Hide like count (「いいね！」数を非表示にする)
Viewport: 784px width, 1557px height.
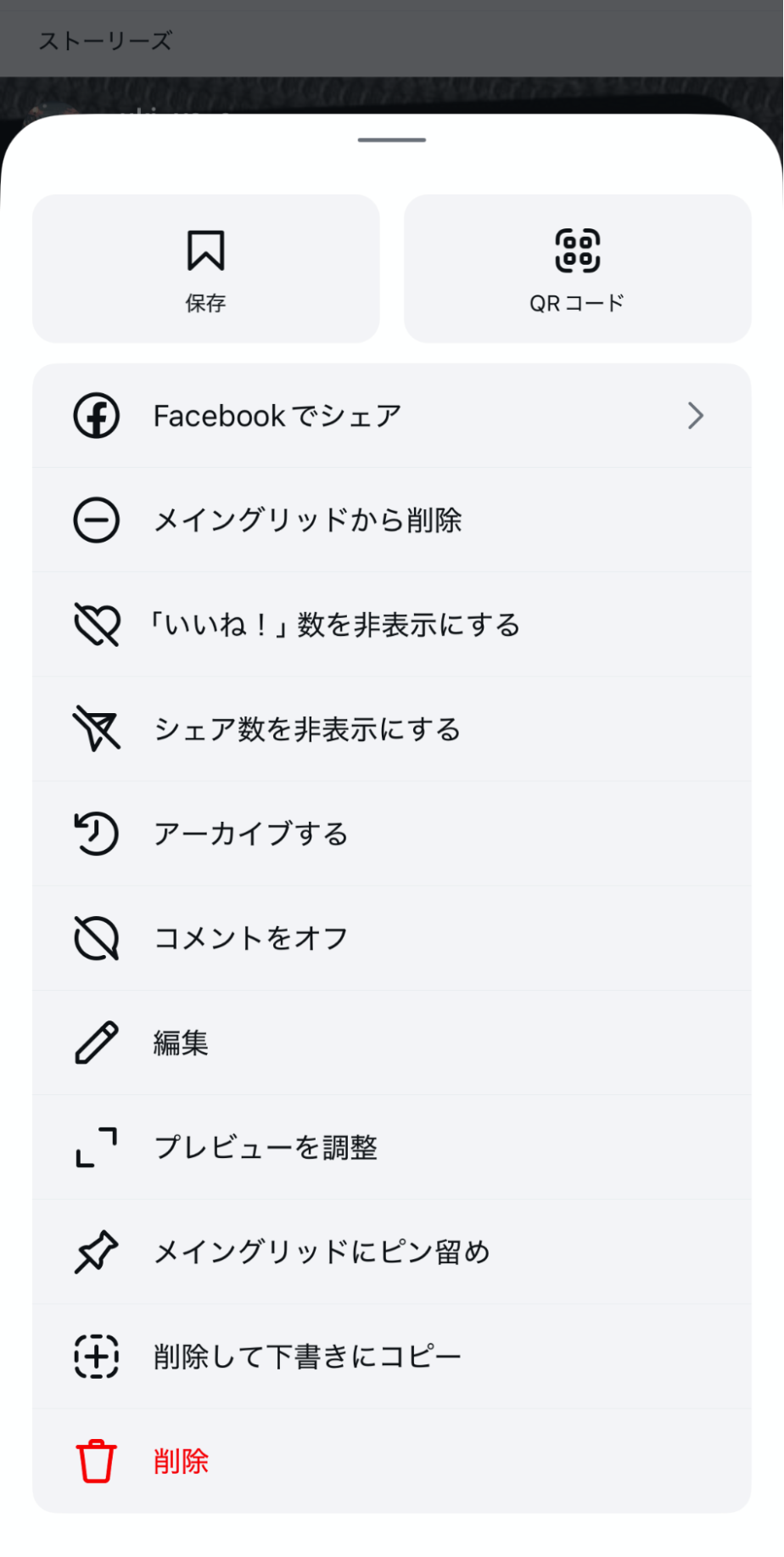click(x=336, y=625)
